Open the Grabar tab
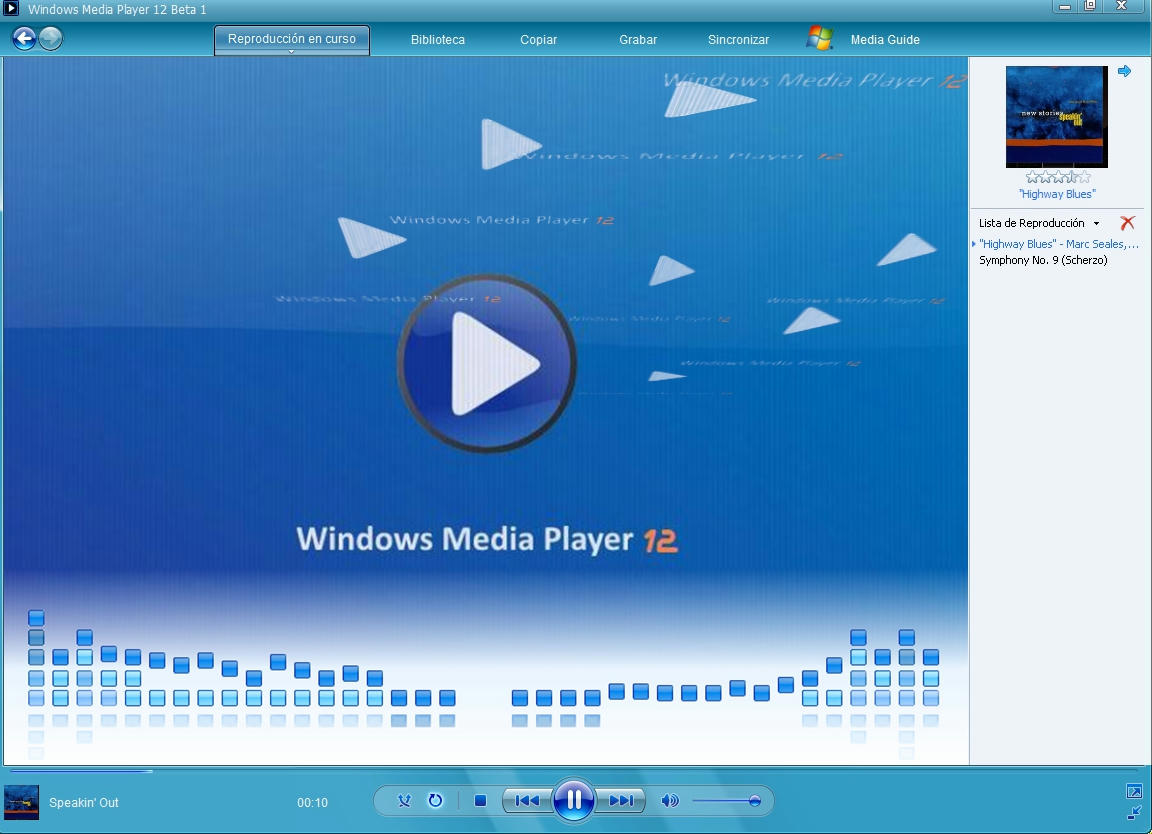 [637, 40]
